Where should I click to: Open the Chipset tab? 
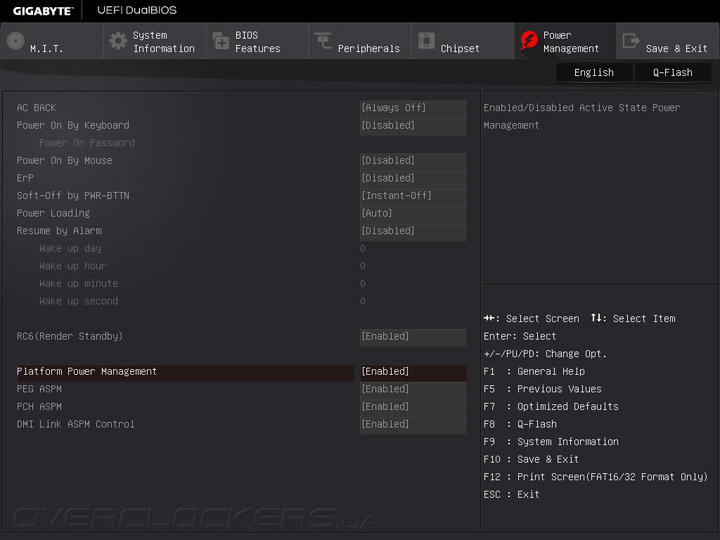point(462,41)
